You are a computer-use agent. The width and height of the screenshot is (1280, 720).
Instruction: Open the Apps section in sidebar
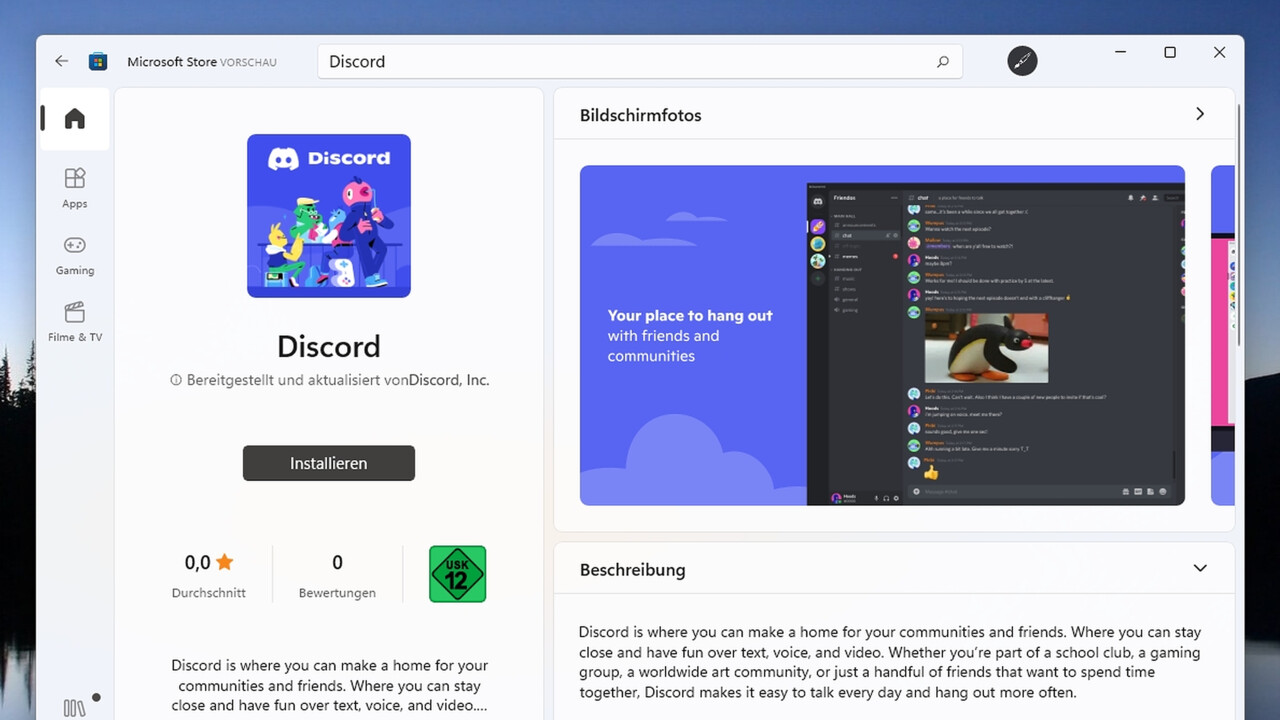[75, 188]
